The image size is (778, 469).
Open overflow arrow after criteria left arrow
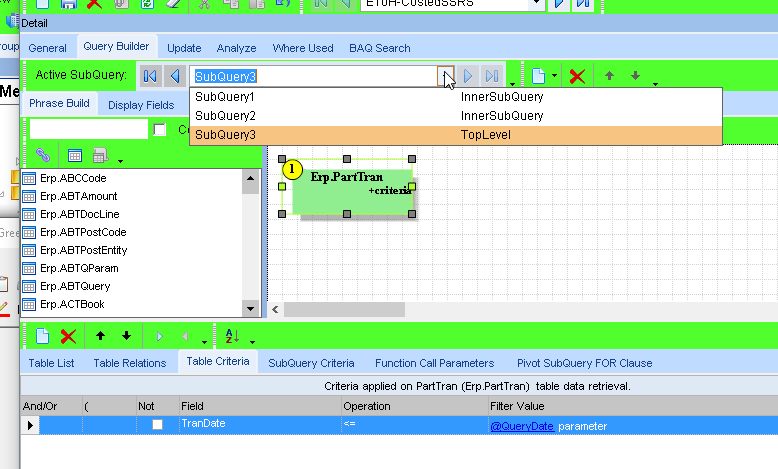point(204,342)
